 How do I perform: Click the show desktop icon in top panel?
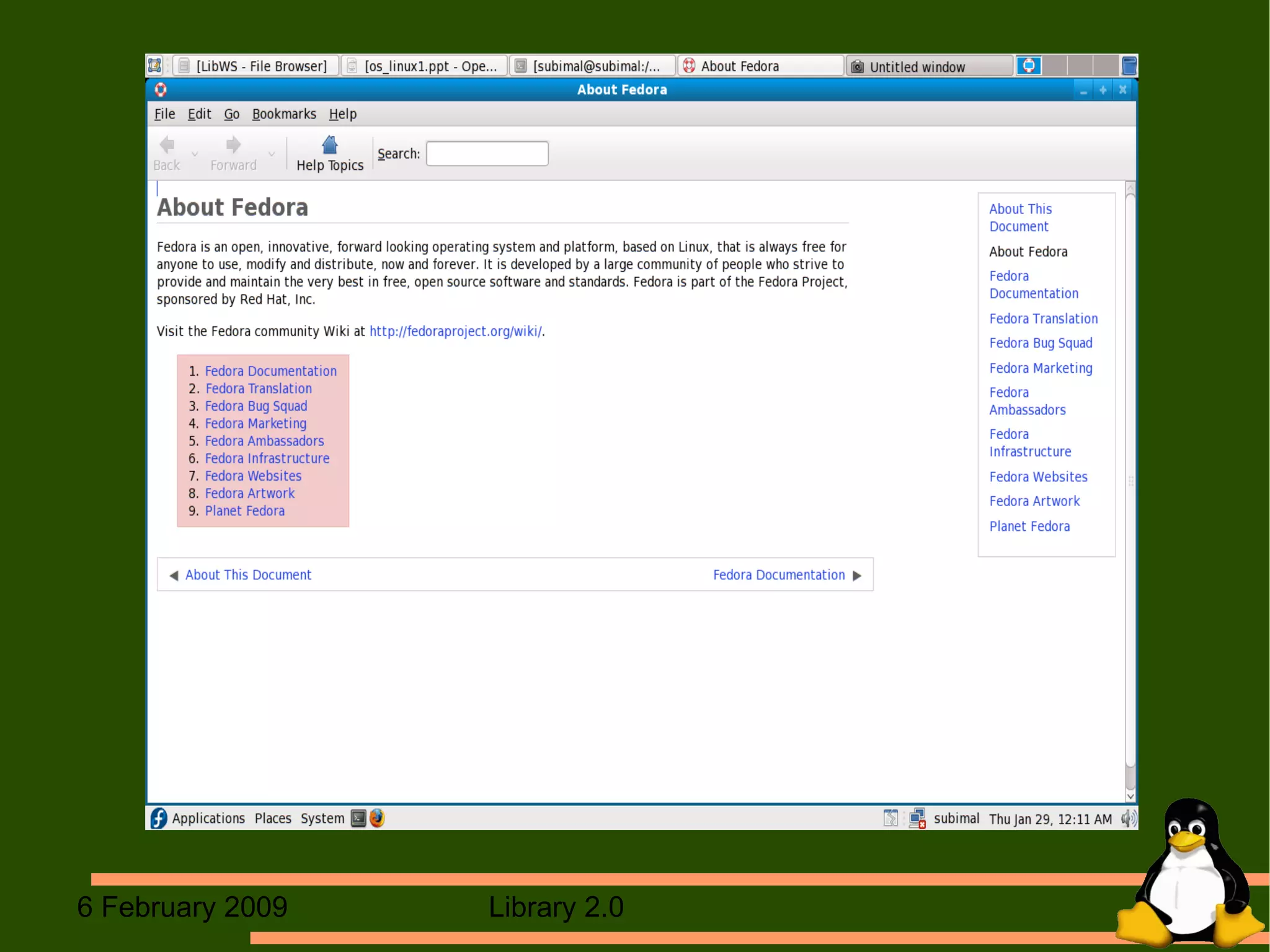154,66
